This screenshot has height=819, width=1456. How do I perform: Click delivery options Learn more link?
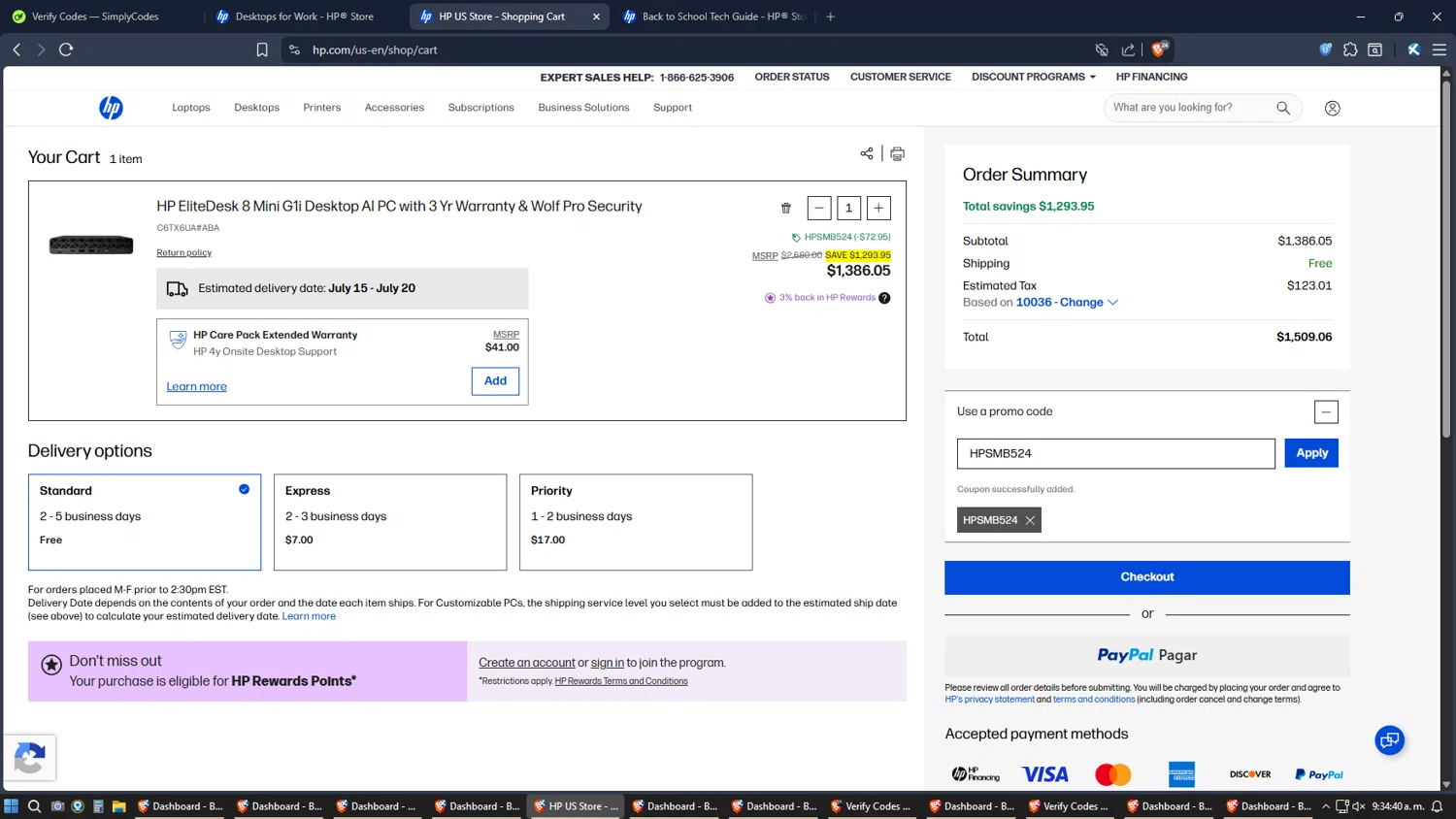click(309, 616)
